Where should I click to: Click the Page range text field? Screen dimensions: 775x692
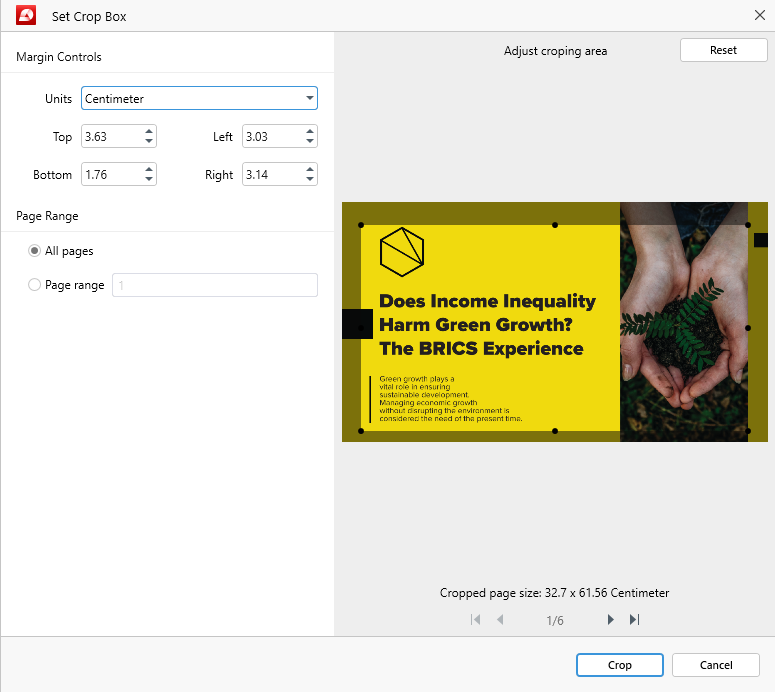click(215, 285)
